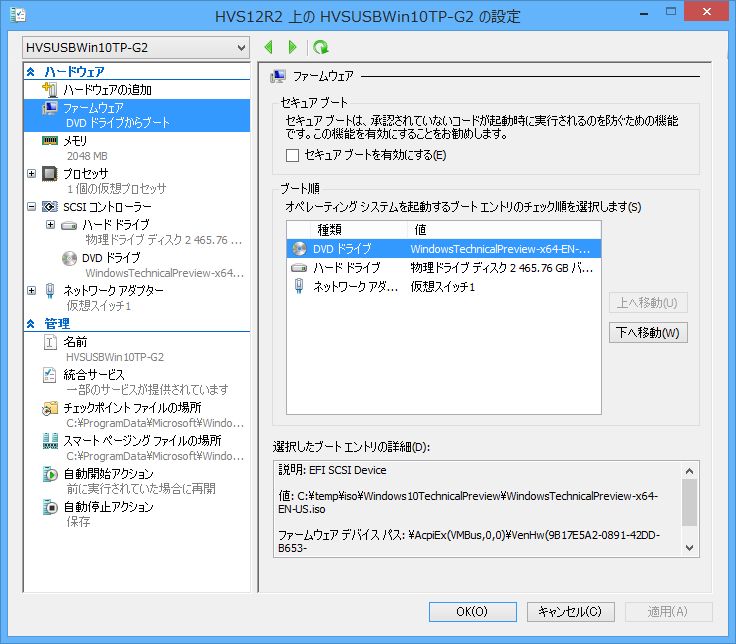The image size is (736, 644).
Task: Select 自動開始アクション setting
Action: [108, 474]
